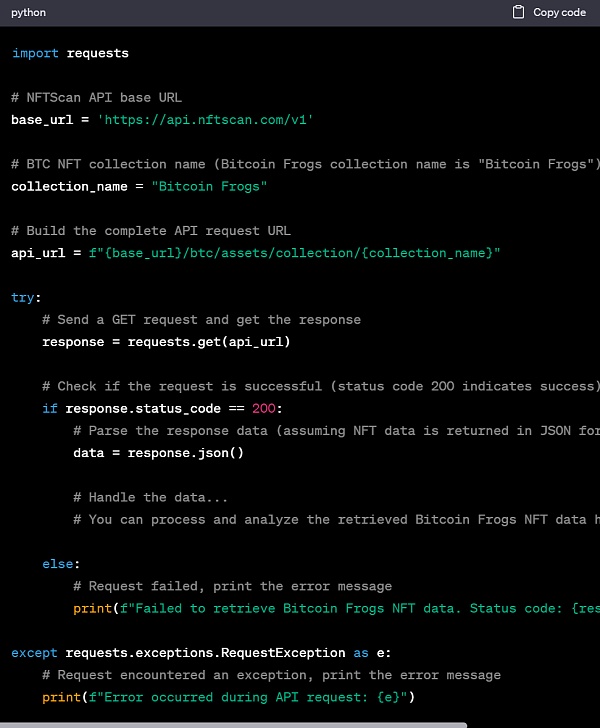
Task: Click the 'Error occurred' print statement
Action: 228,697
